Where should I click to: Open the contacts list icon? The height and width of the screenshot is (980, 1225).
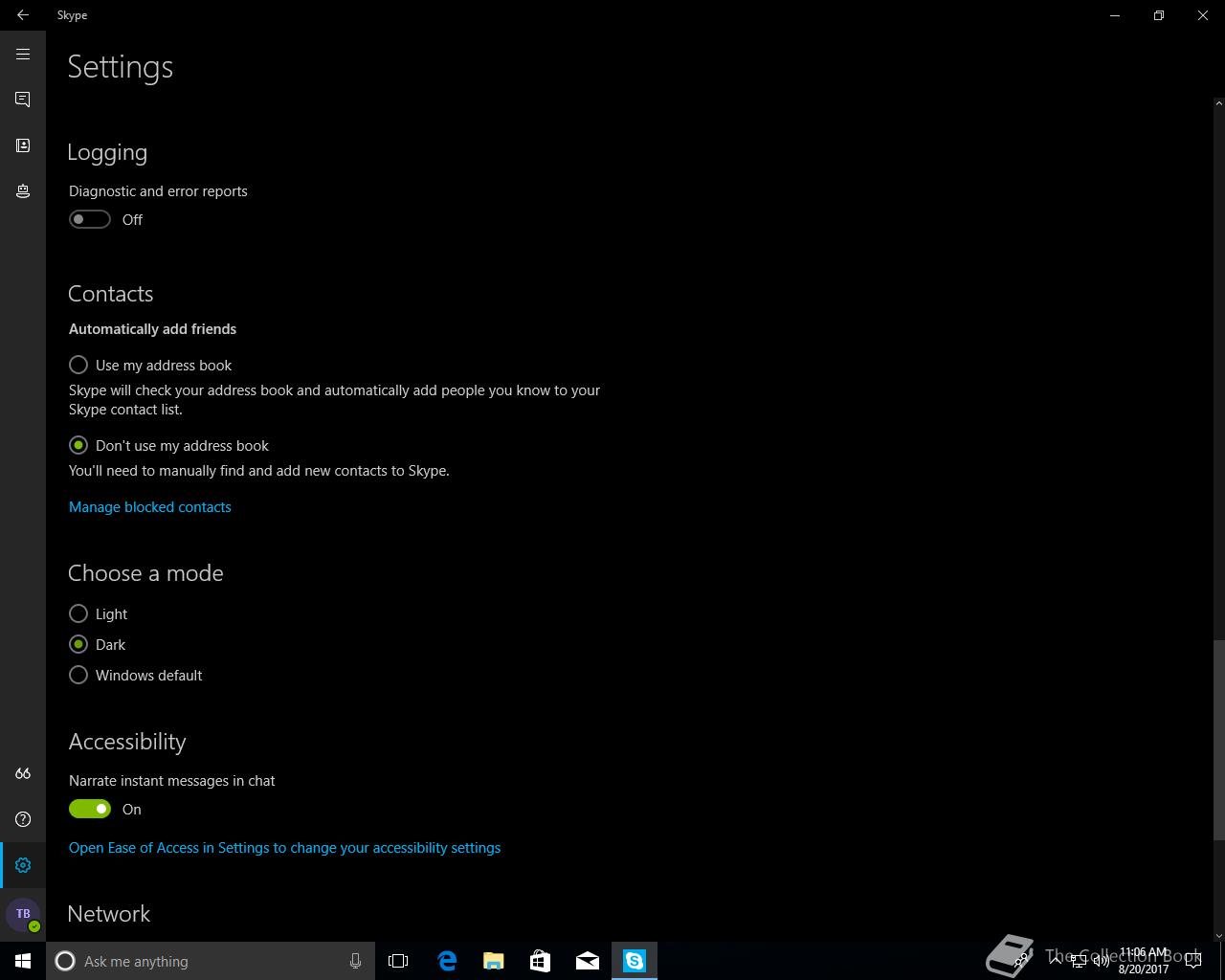coord(23,145)
